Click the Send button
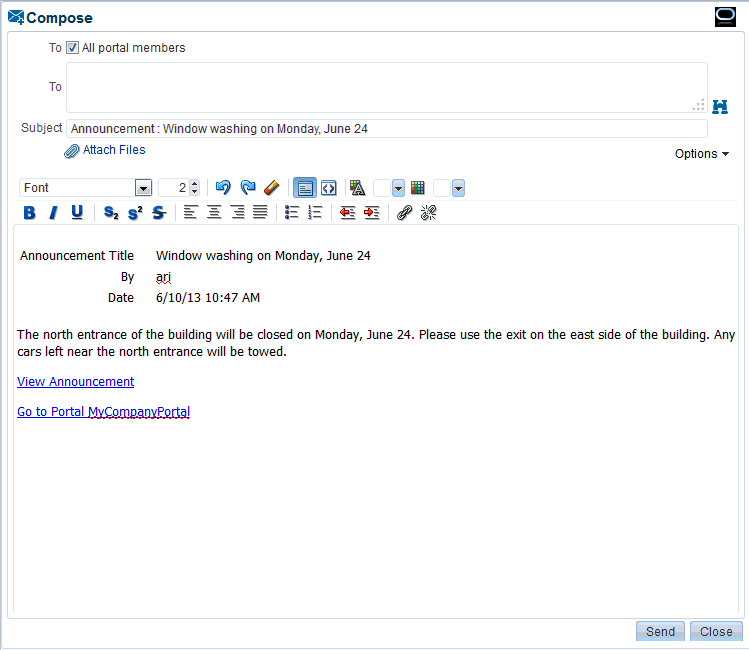This screenshot has height=650, width=749. pyautogui.click(x=660, y=631)
